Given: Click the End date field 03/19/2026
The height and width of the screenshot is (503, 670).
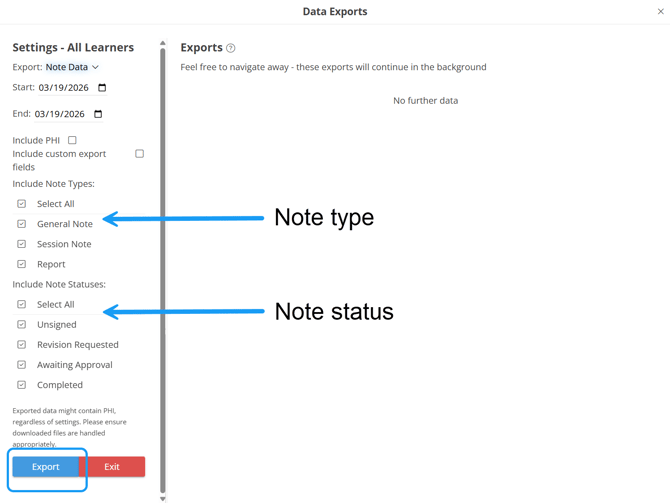Looking at the screenshot, I should [x=68, y=114].
